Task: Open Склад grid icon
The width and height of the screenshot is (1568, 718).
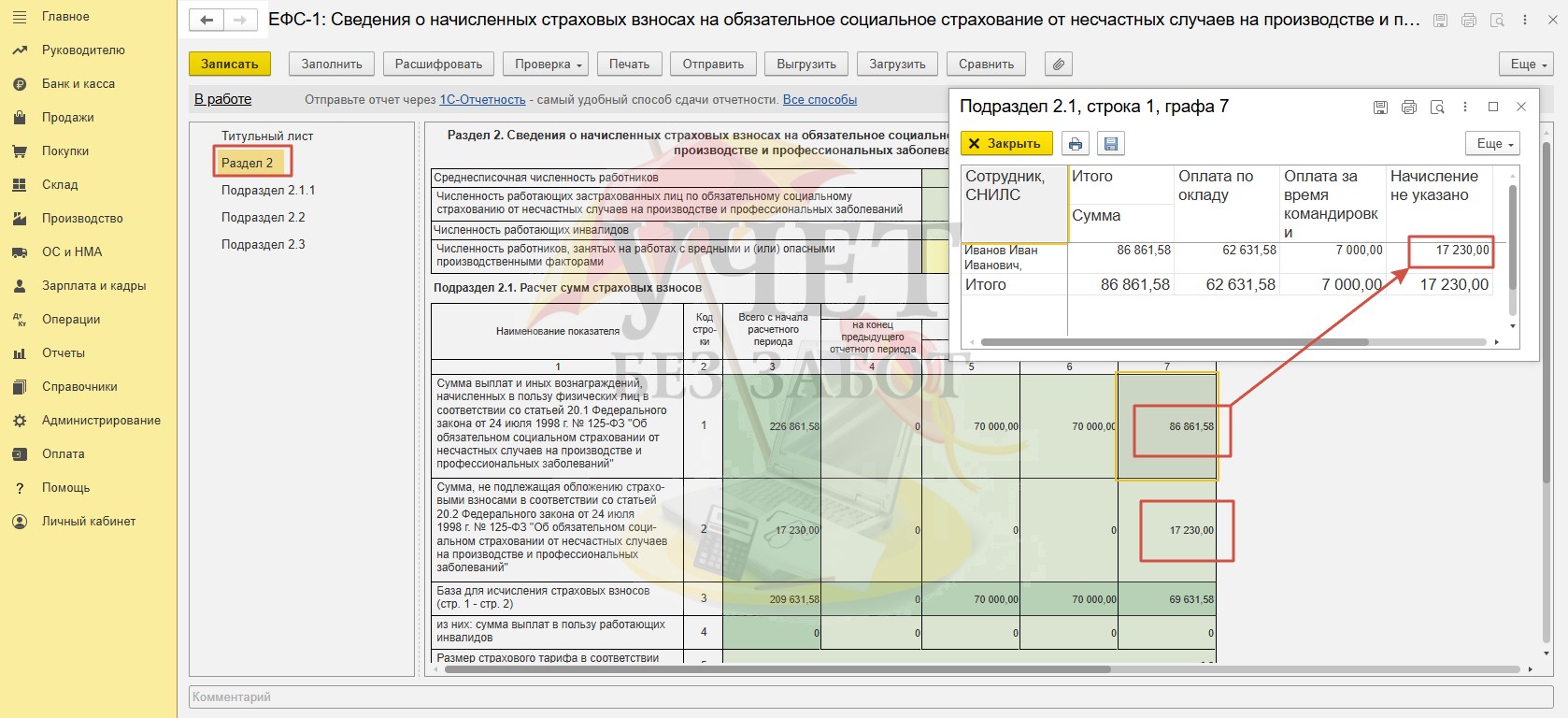Action: tap(20, 185)
